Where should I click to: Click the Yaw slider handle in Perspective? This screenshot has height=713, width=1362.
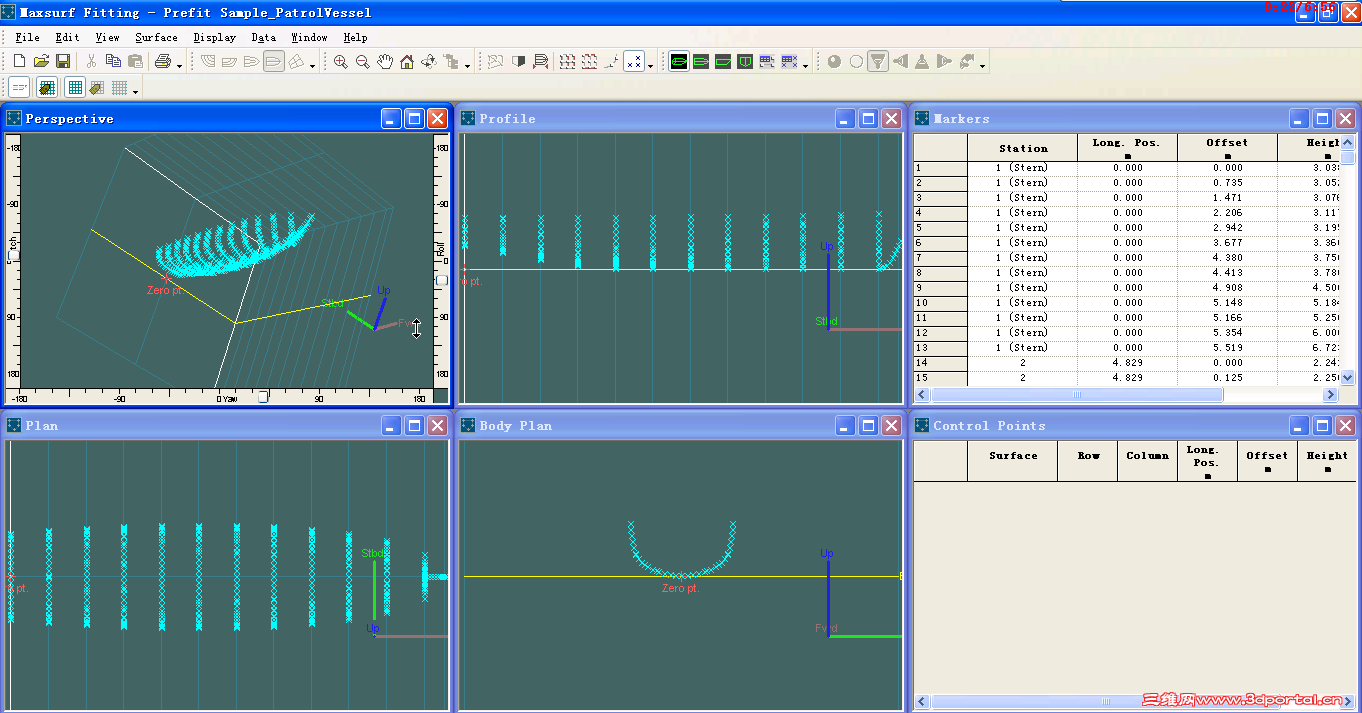[x=263, y=397]
